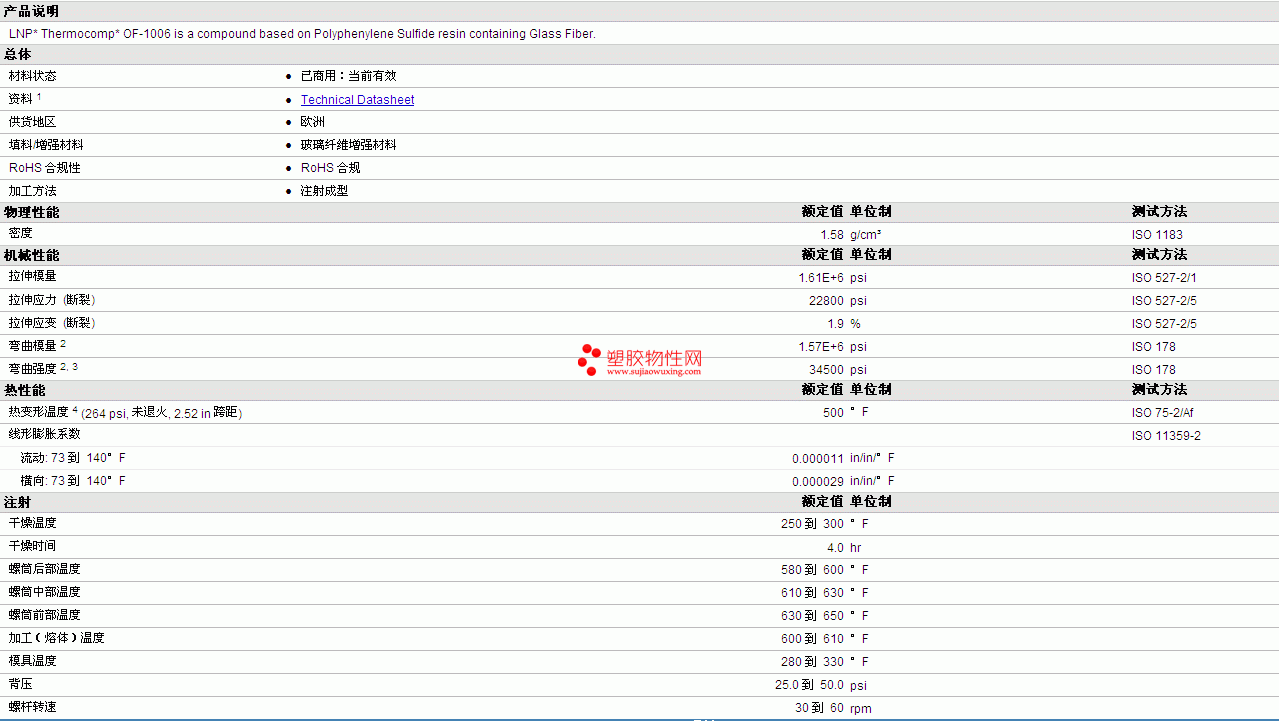
Task: Select the density value 1.58
Action: point(832,235)
